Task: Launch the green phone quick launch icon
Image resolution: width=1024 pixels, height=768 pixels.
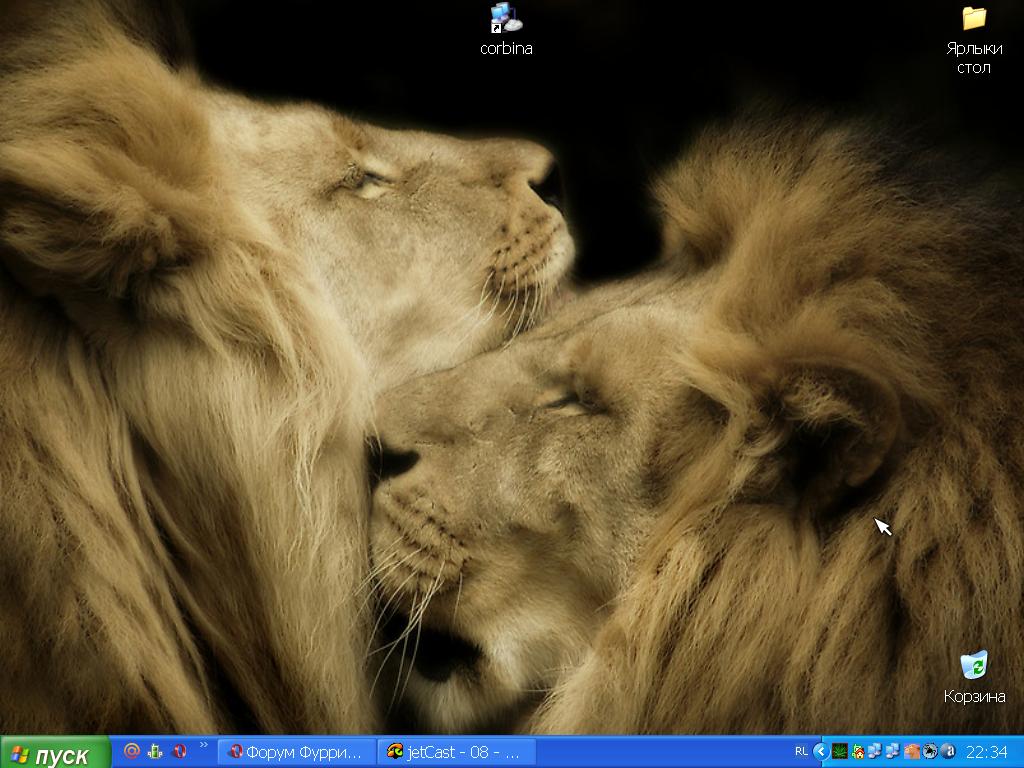Action: (x=155, y=751)
